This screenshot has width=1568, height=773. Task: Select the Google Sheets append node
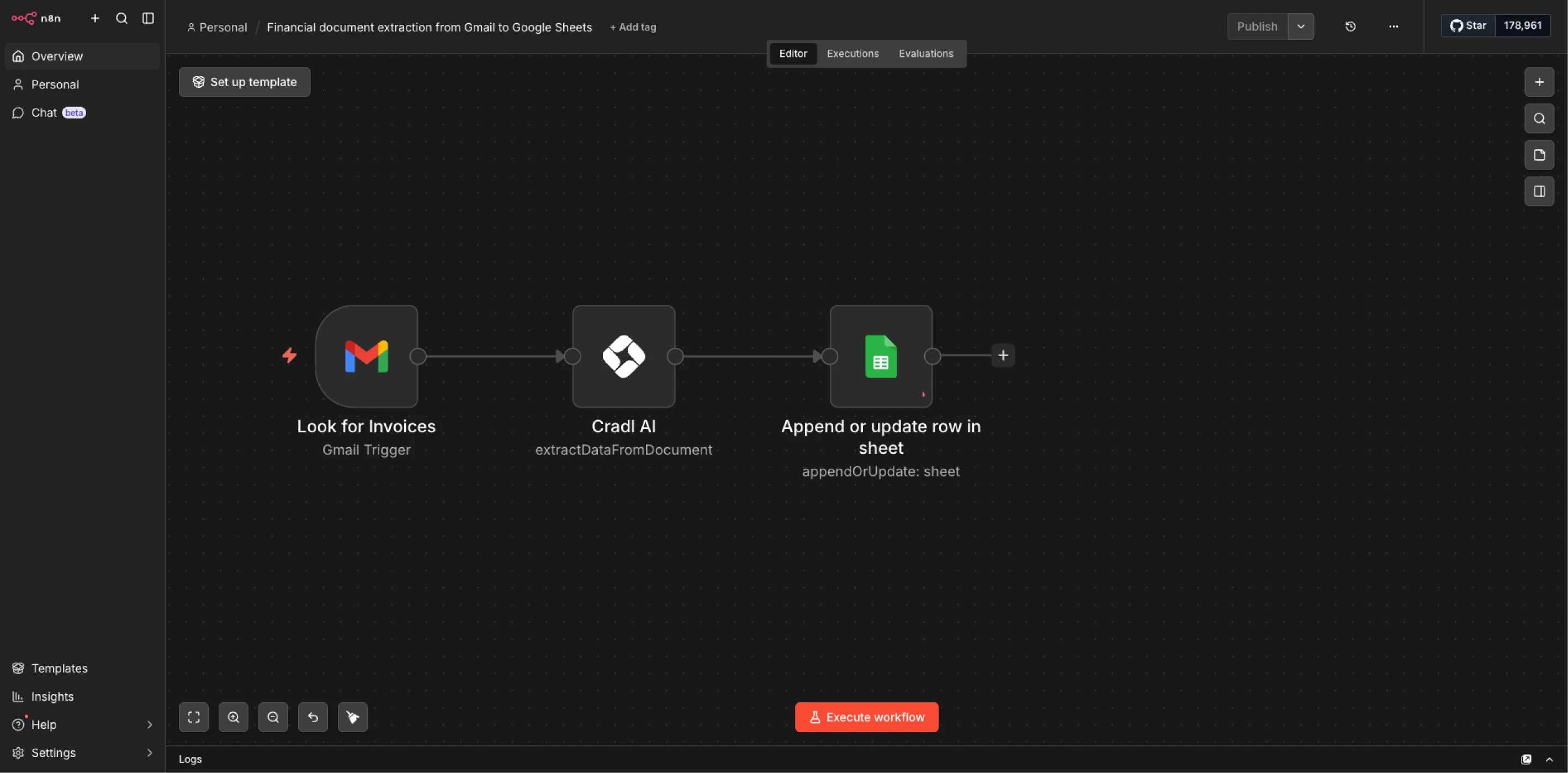880,356
